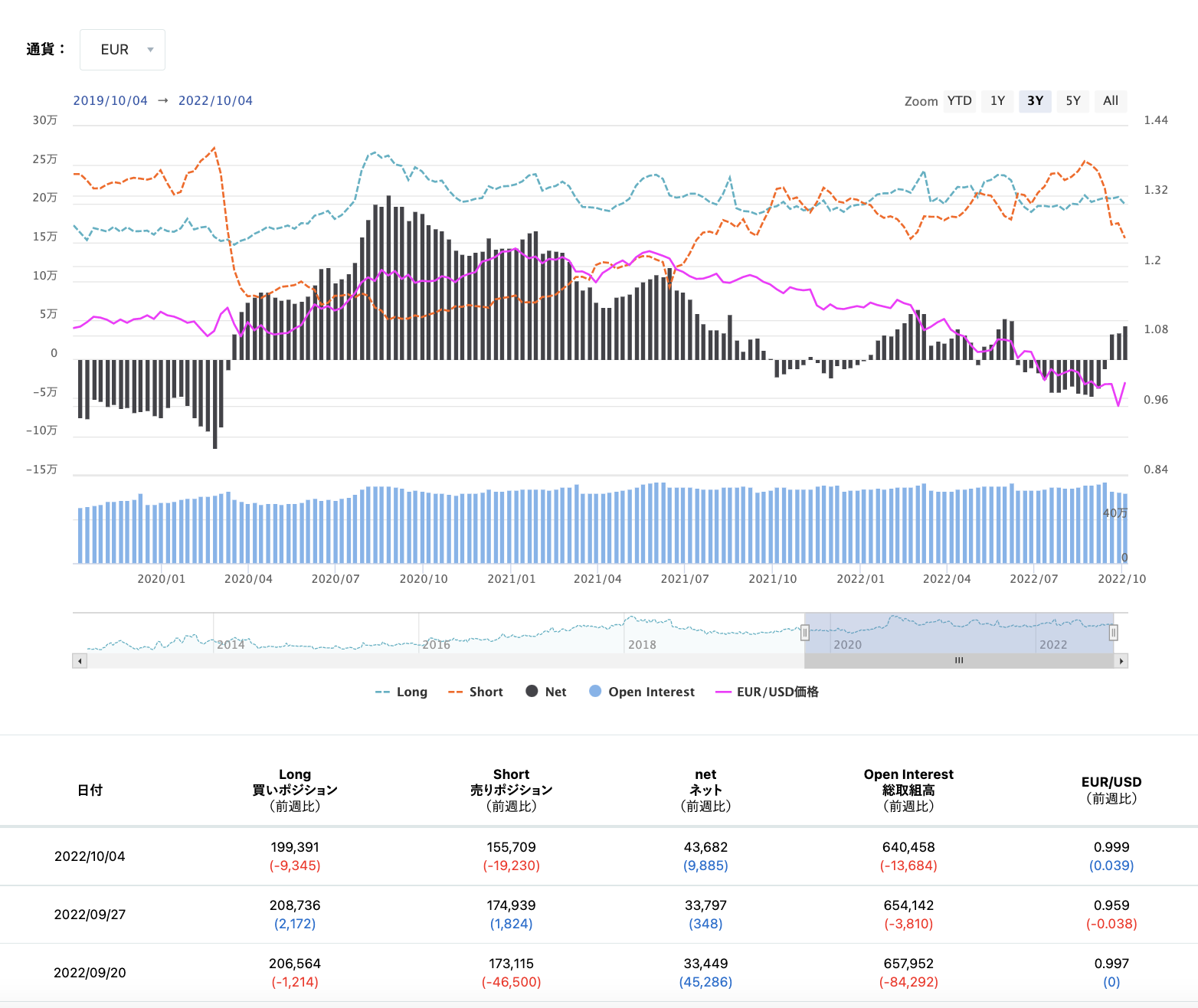Select the YTD zoom range

click(x=959, y=101)
